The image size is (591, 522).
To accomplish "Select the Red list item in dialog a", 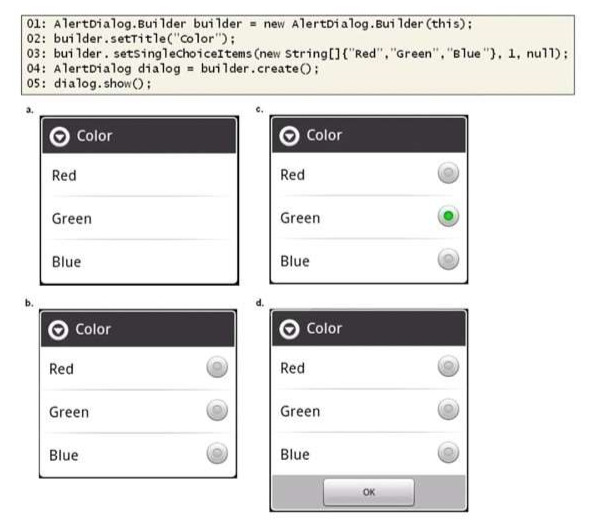I will coord(139,175).
